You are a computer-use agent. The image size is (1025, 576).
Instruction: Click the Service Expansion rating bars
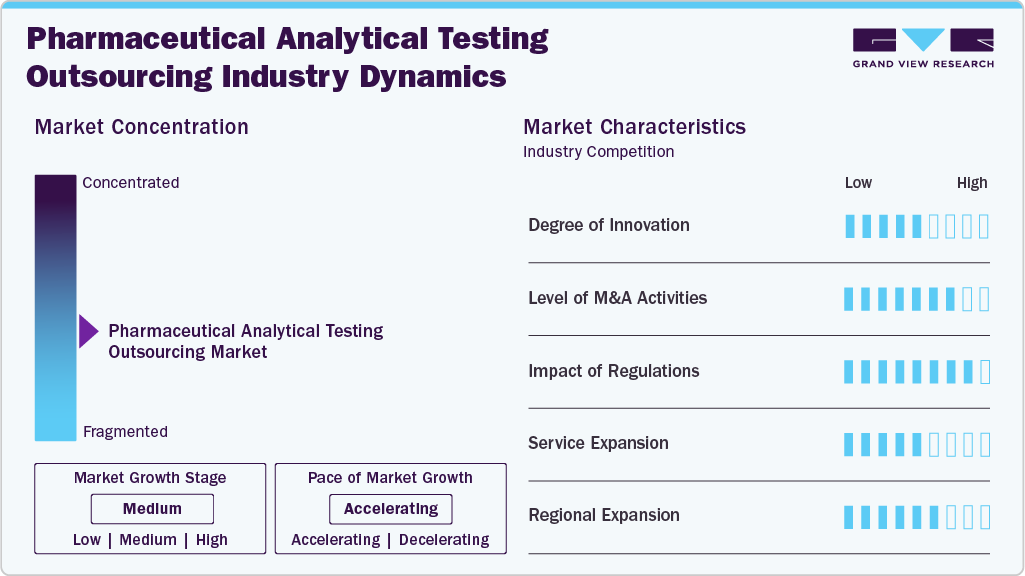(916, 444)
